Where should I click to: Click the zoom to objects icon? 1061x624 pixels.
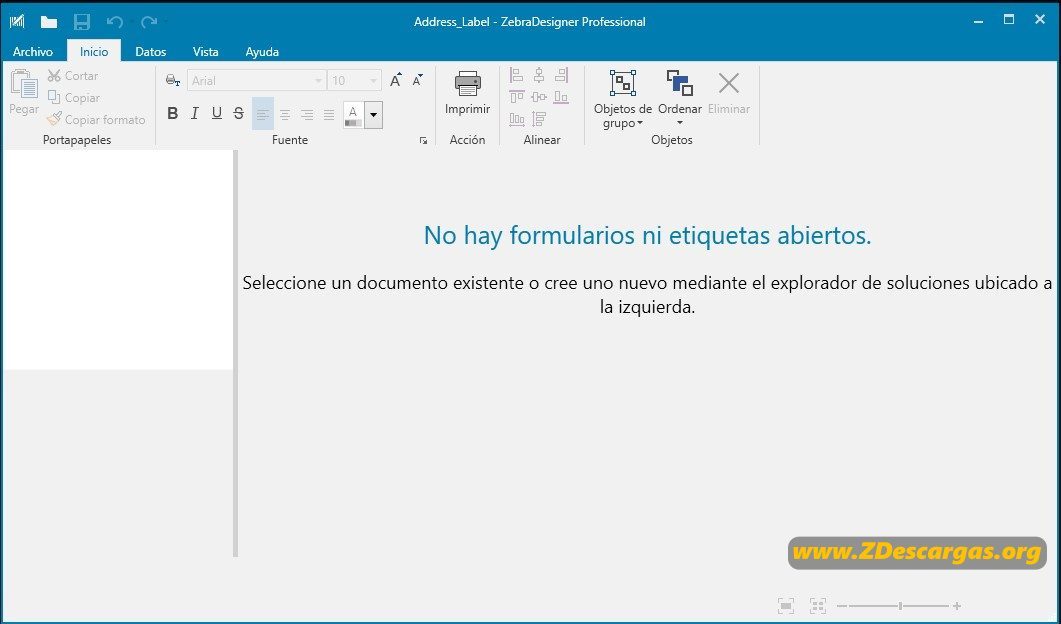(x=818, y=606)
